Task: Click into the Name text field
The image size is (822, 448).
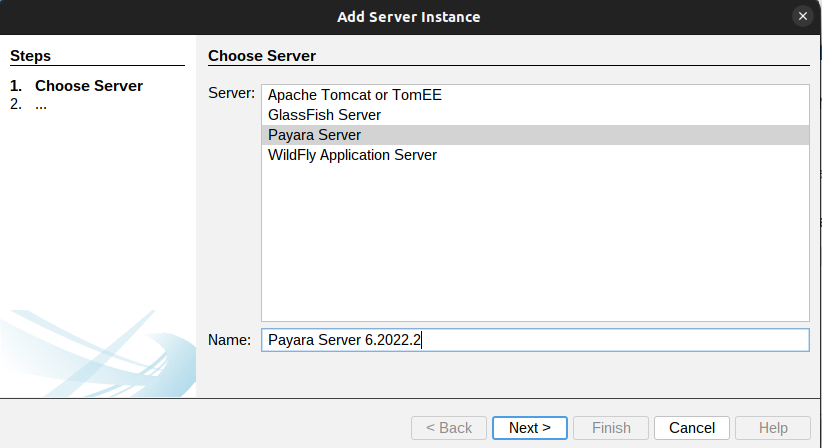Action: click(x=600, y=340)
